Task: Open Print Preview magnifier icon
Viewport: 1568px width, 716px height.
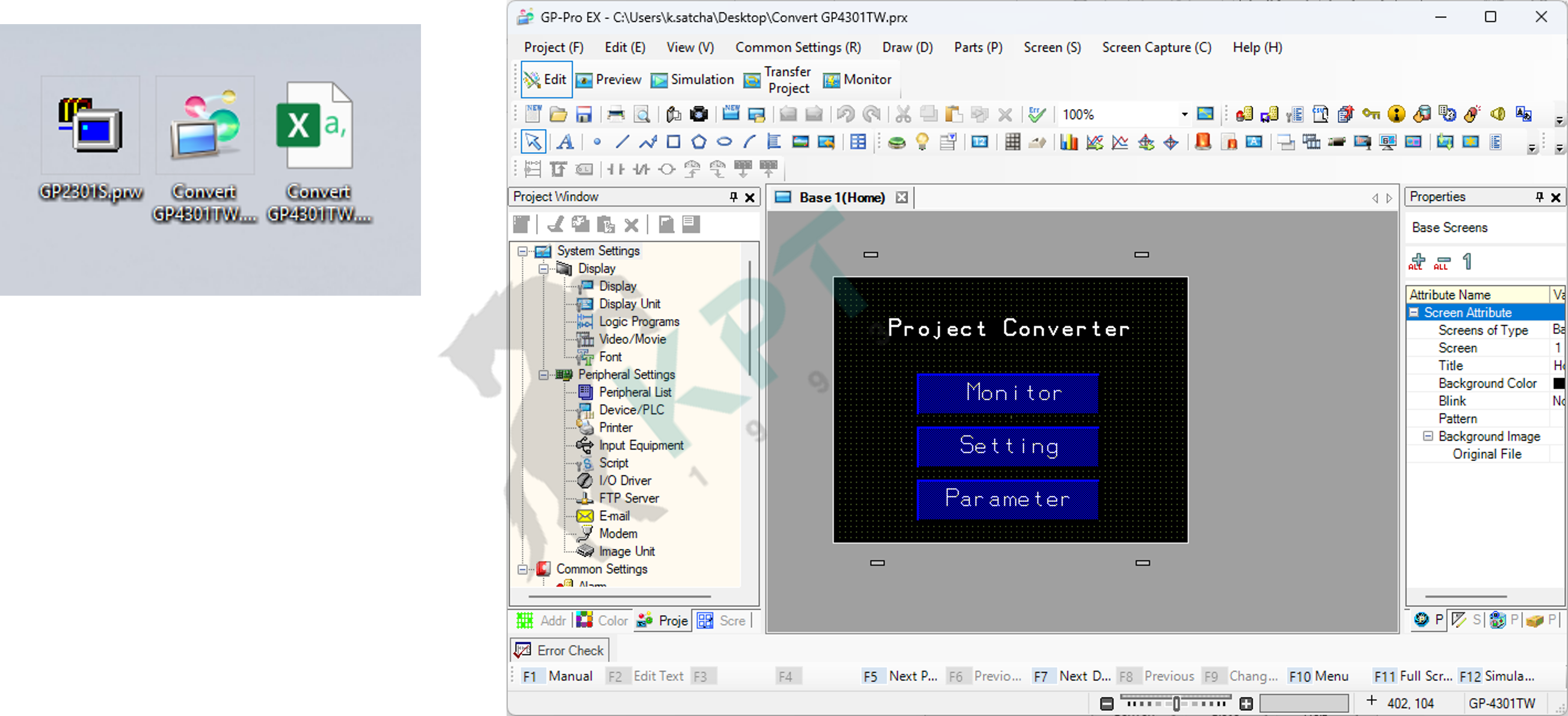Action: 642,114
